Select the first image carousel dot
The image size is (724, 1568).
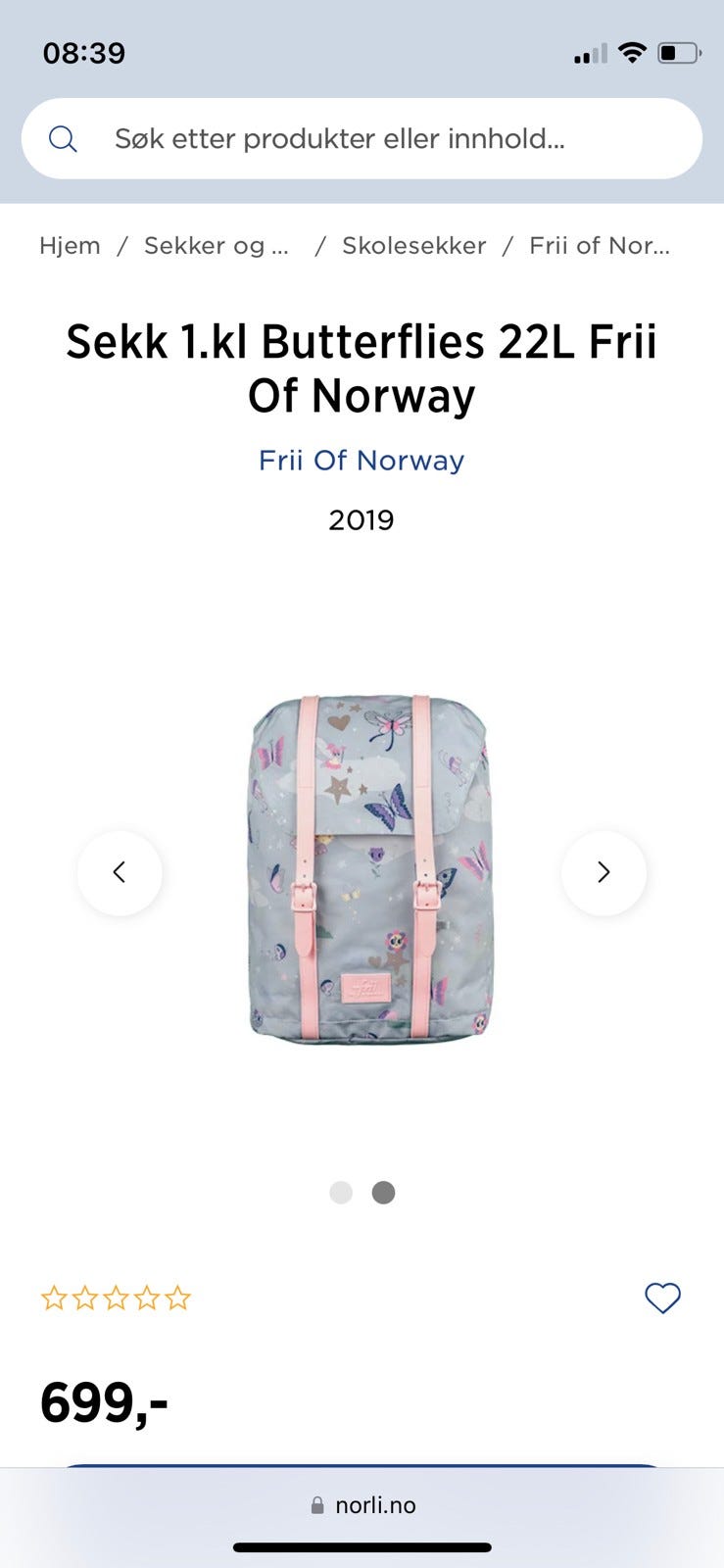point(341,1193)
